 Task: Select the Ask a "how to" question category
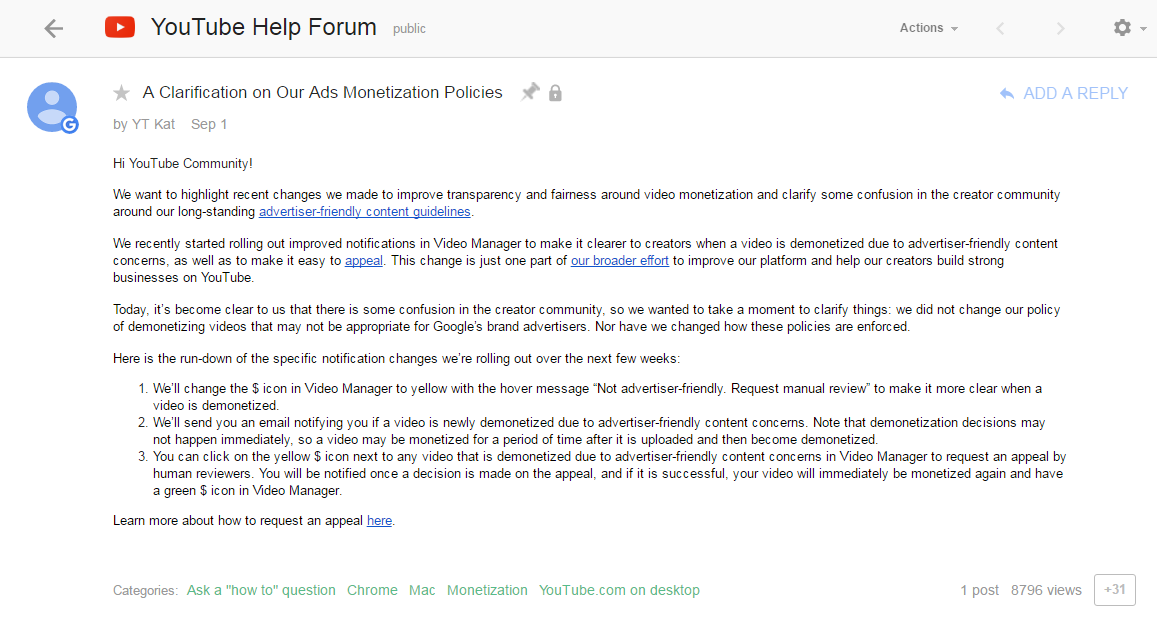[261, 590]
